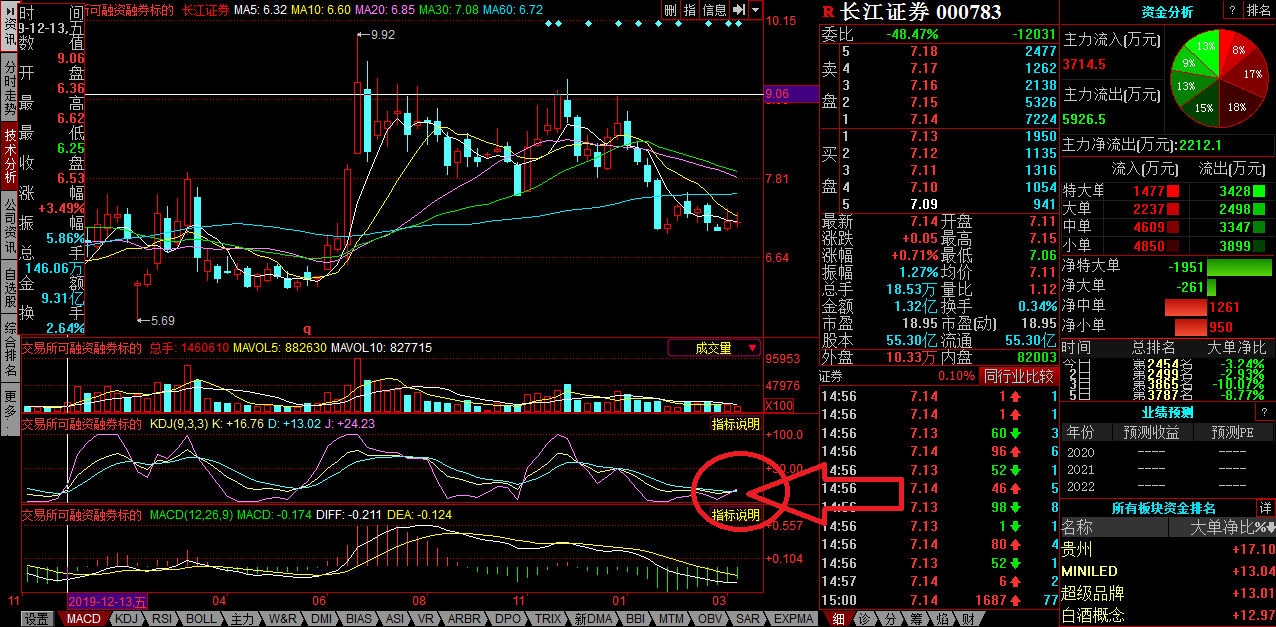This screenshot has width=1276, height=627.
Task: Switch to the EXPMA indicator tab
Action: (794, 619)
